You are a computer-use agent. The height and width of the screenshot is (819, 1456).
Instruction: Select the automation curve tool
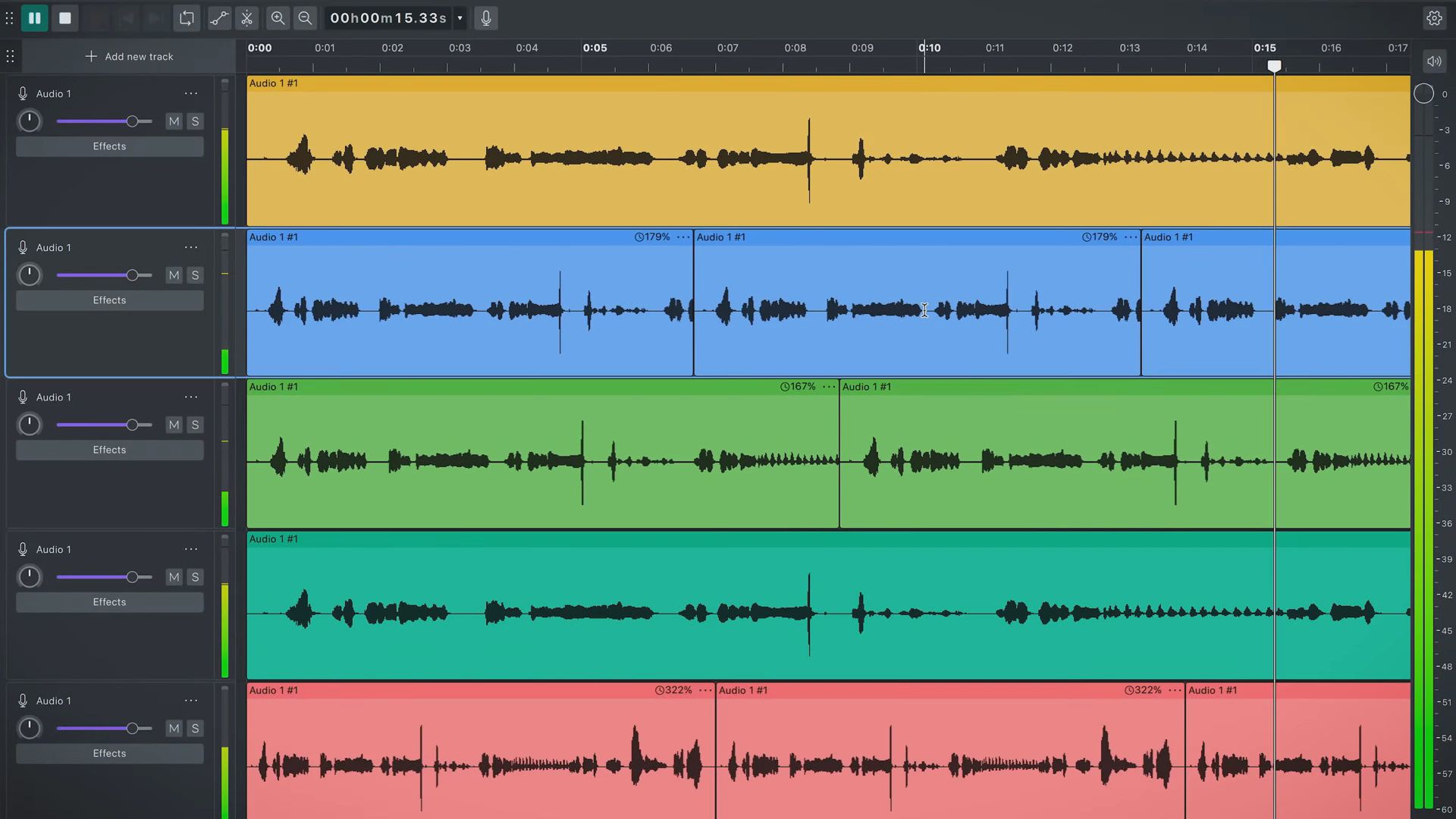(218, 18)
